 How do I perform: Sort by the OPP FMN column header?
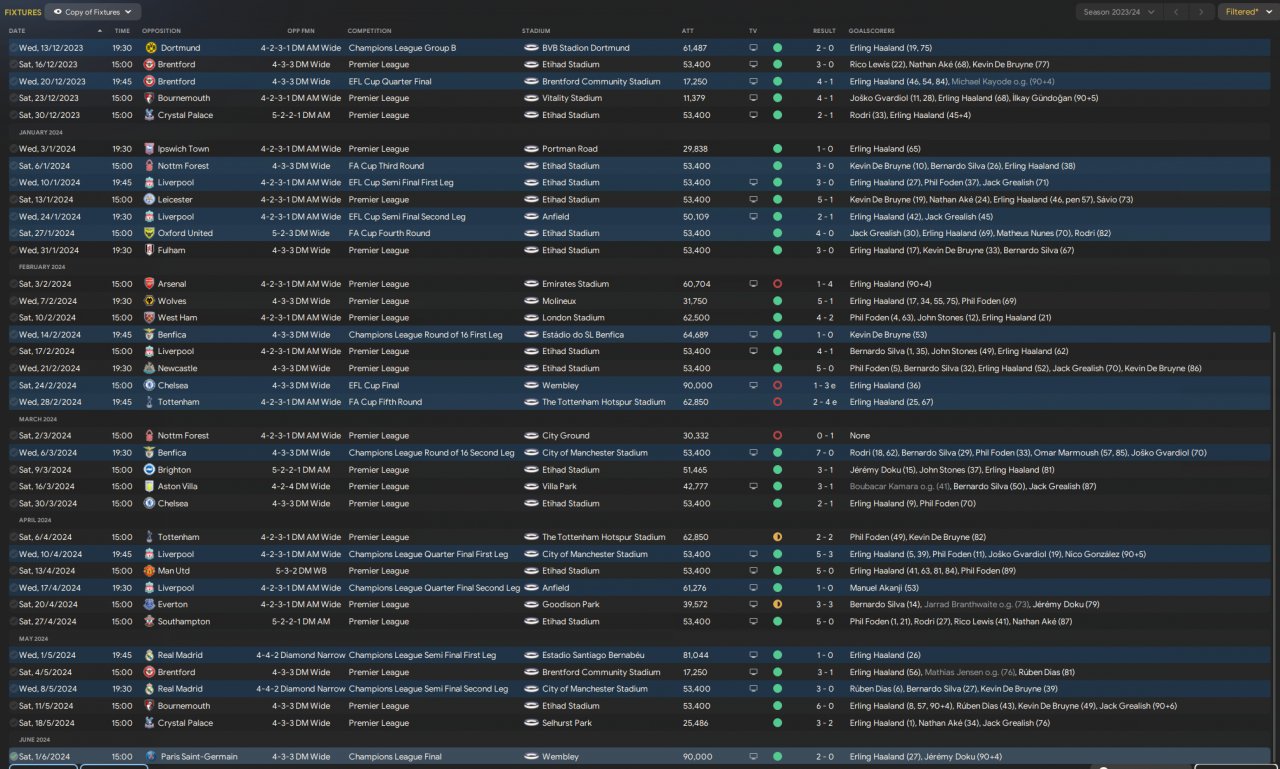pyautogui.click(x=300, y=31)
